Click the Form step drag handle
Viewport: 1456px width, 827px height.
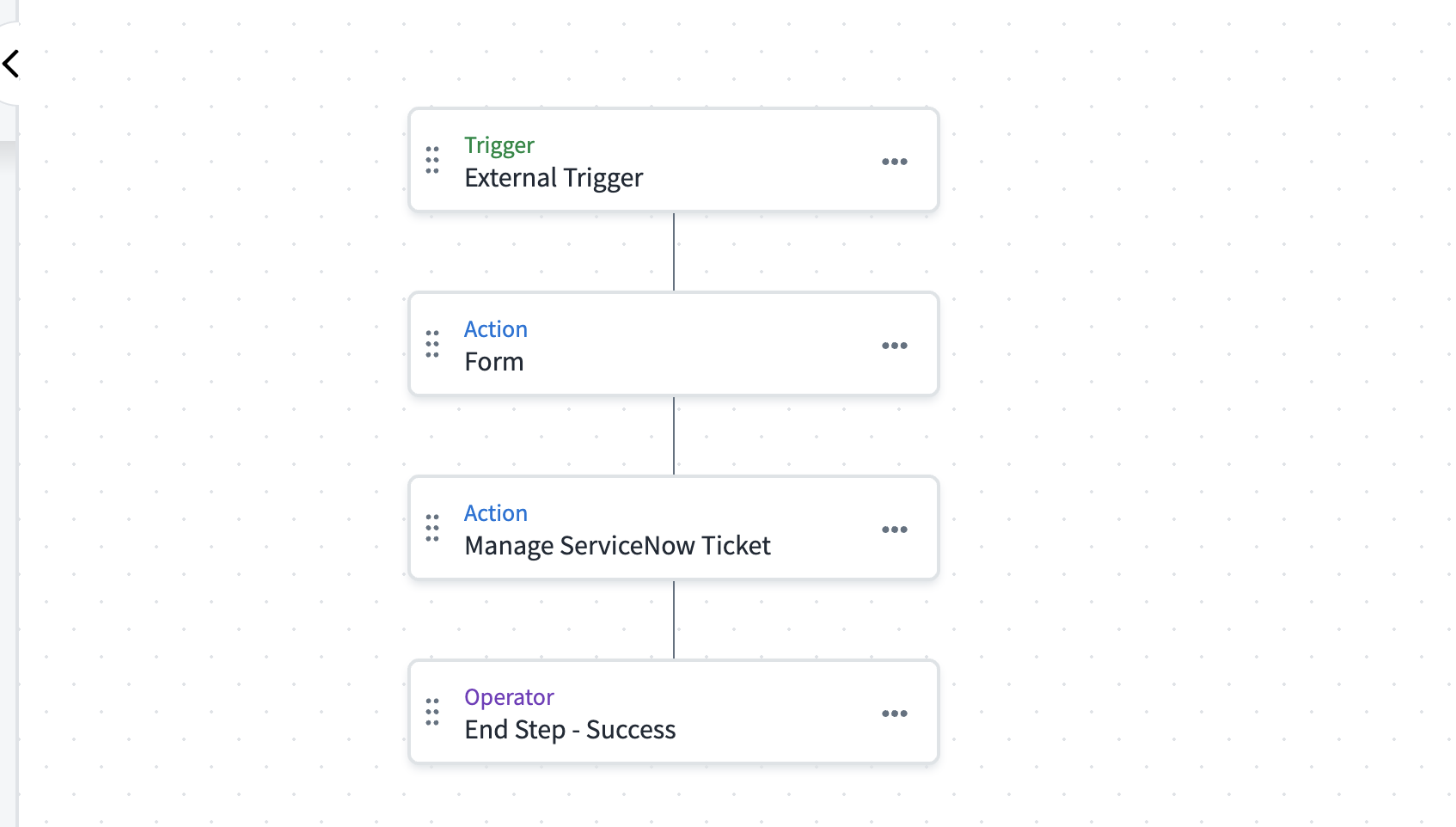coord(432,344)
